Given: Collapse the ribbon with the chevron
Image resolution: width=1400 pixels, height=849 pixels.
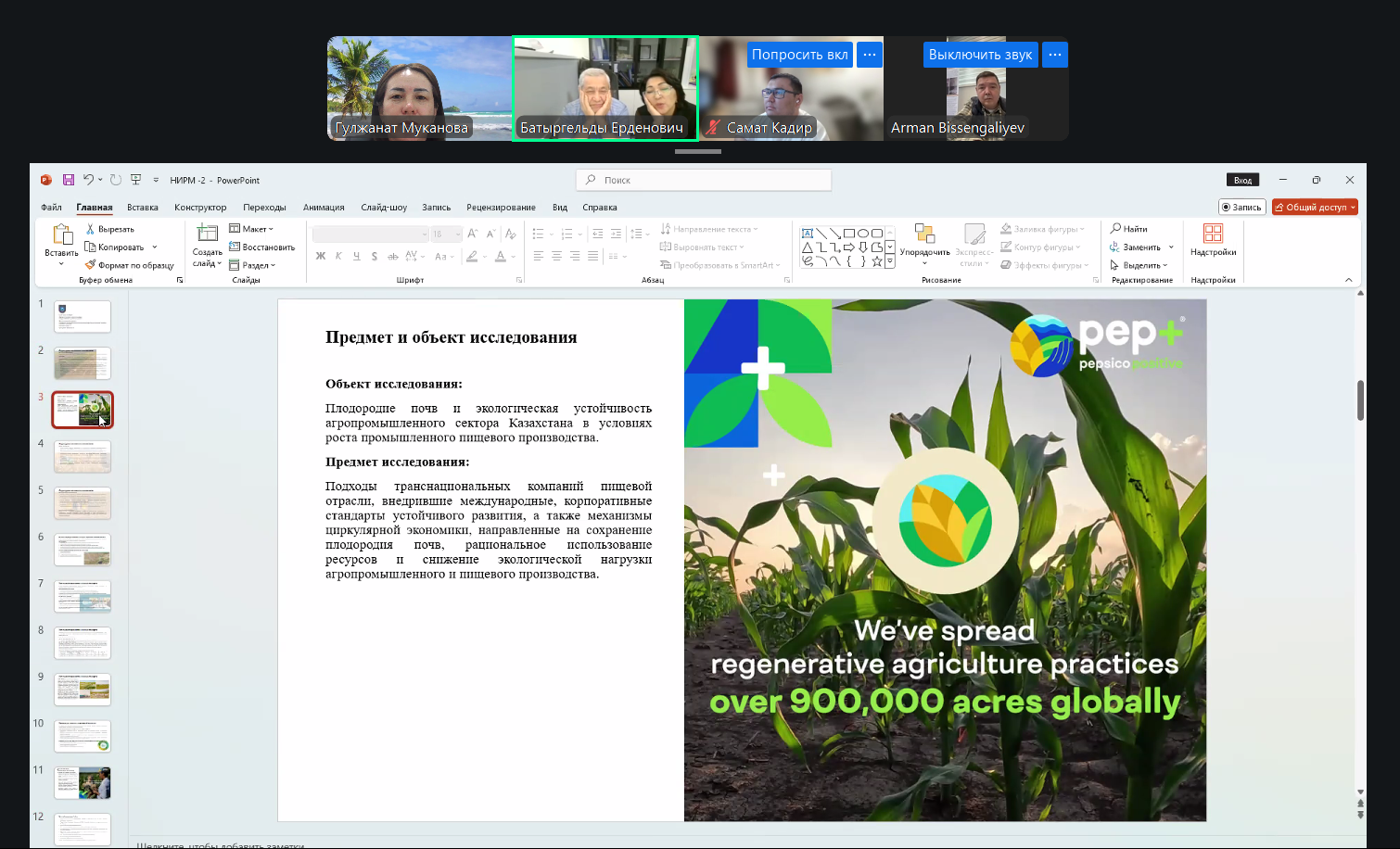Looking at the screenshot, I should click(x=1348, y=280).
